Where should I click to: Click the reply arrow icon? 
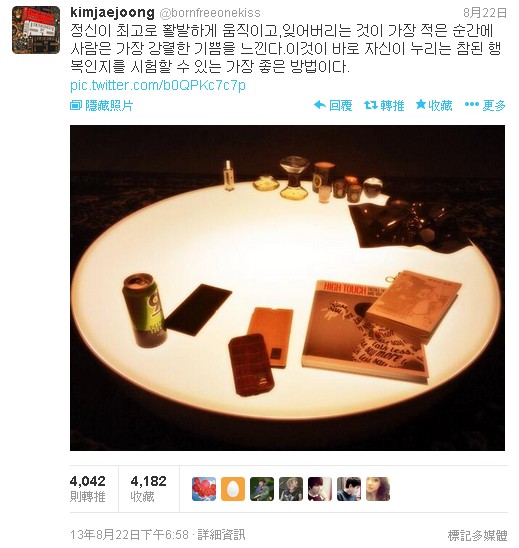[x=320, y=105]
